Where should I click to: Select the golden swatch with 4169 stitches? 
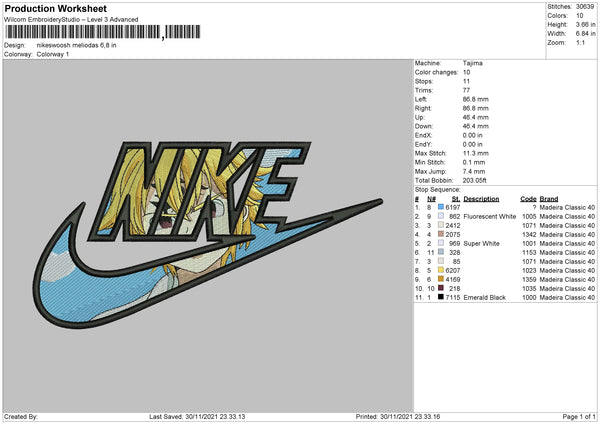coord(442,279)
